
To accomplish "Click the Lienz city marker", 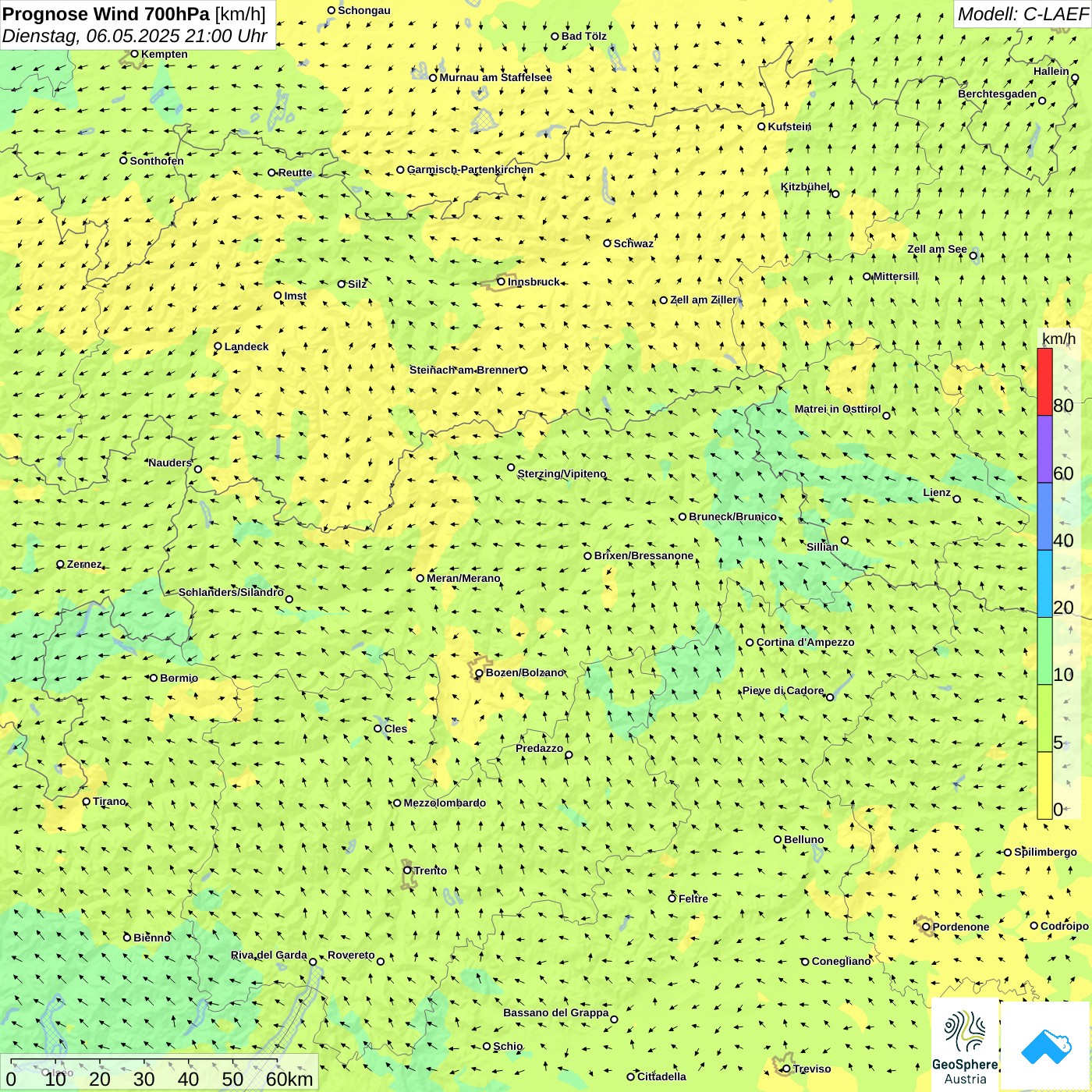I will pyautogui.click(x=957, y=499).
